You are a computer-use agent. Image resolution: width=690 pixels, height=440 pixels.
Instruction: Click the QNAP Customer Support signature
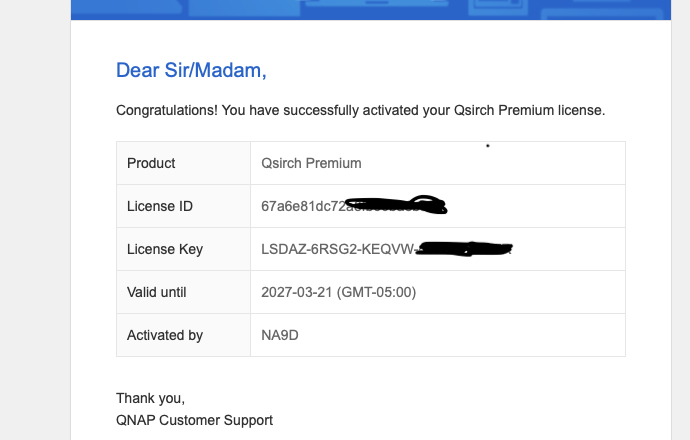click(195, 420)
